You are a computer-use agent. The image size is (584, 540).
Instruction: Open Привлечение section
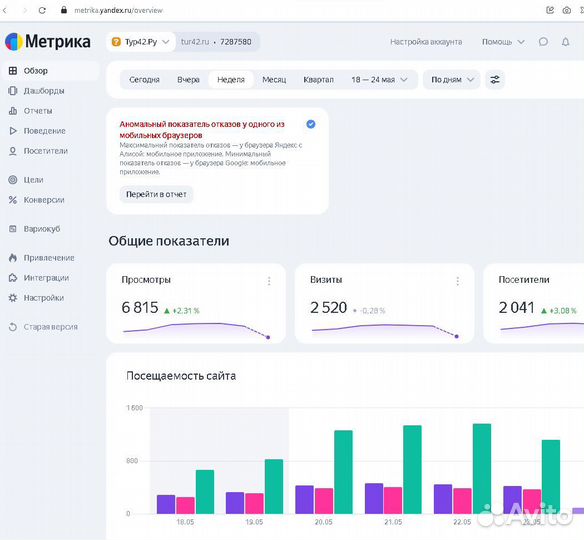pyautogui.click(x=49, y=258)
